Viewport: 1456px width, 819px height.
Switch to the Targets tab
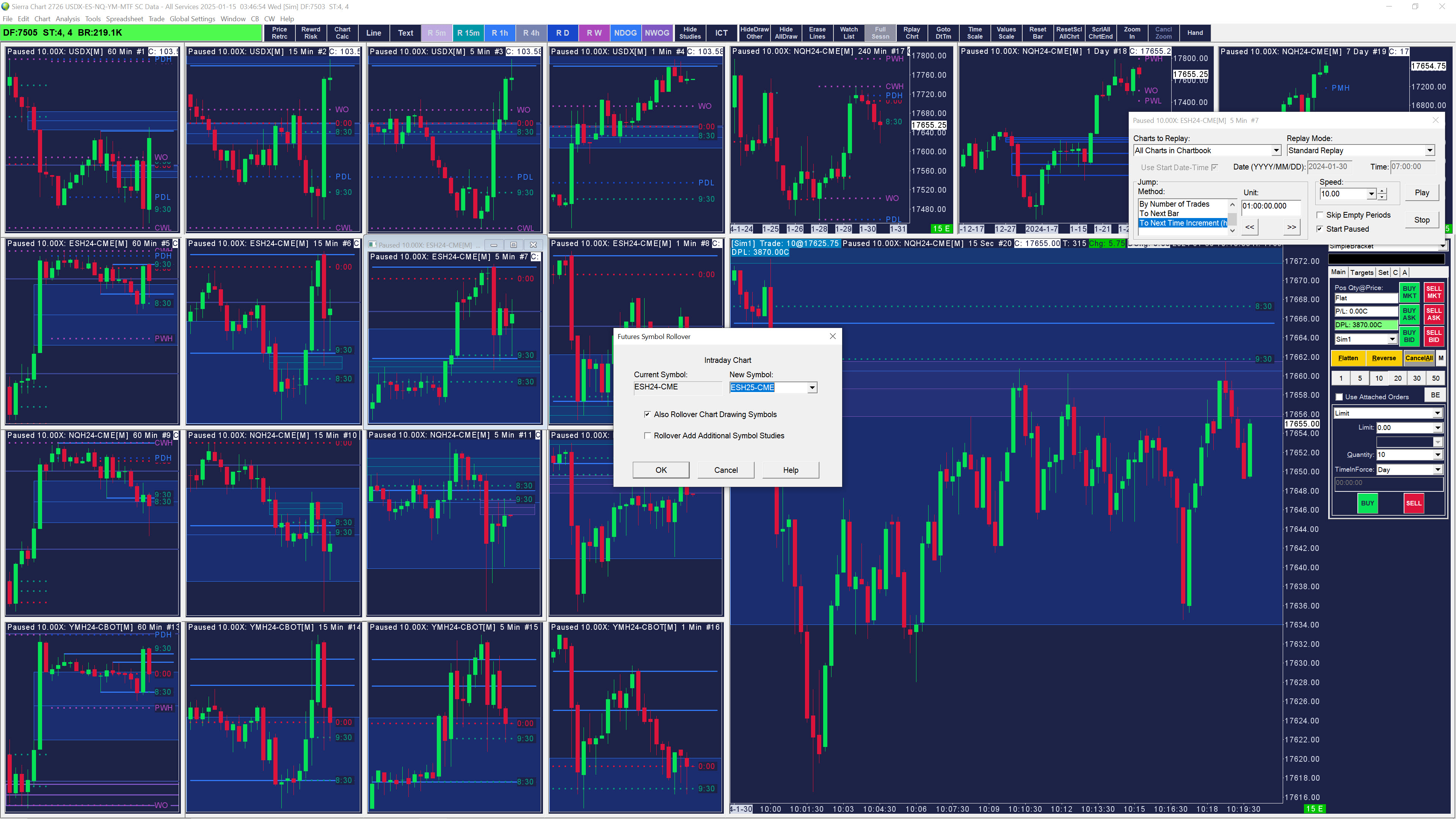[1362, 273]
